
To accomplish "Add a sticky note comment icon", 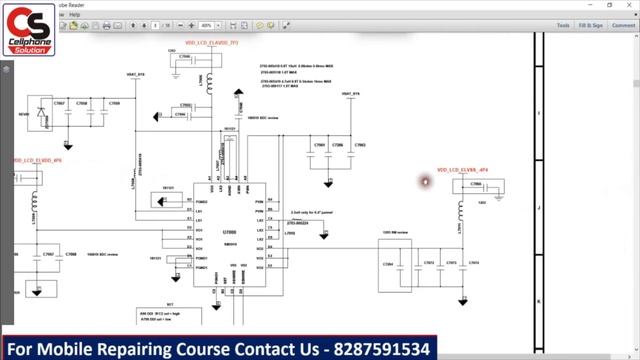I will coord(260,26).
